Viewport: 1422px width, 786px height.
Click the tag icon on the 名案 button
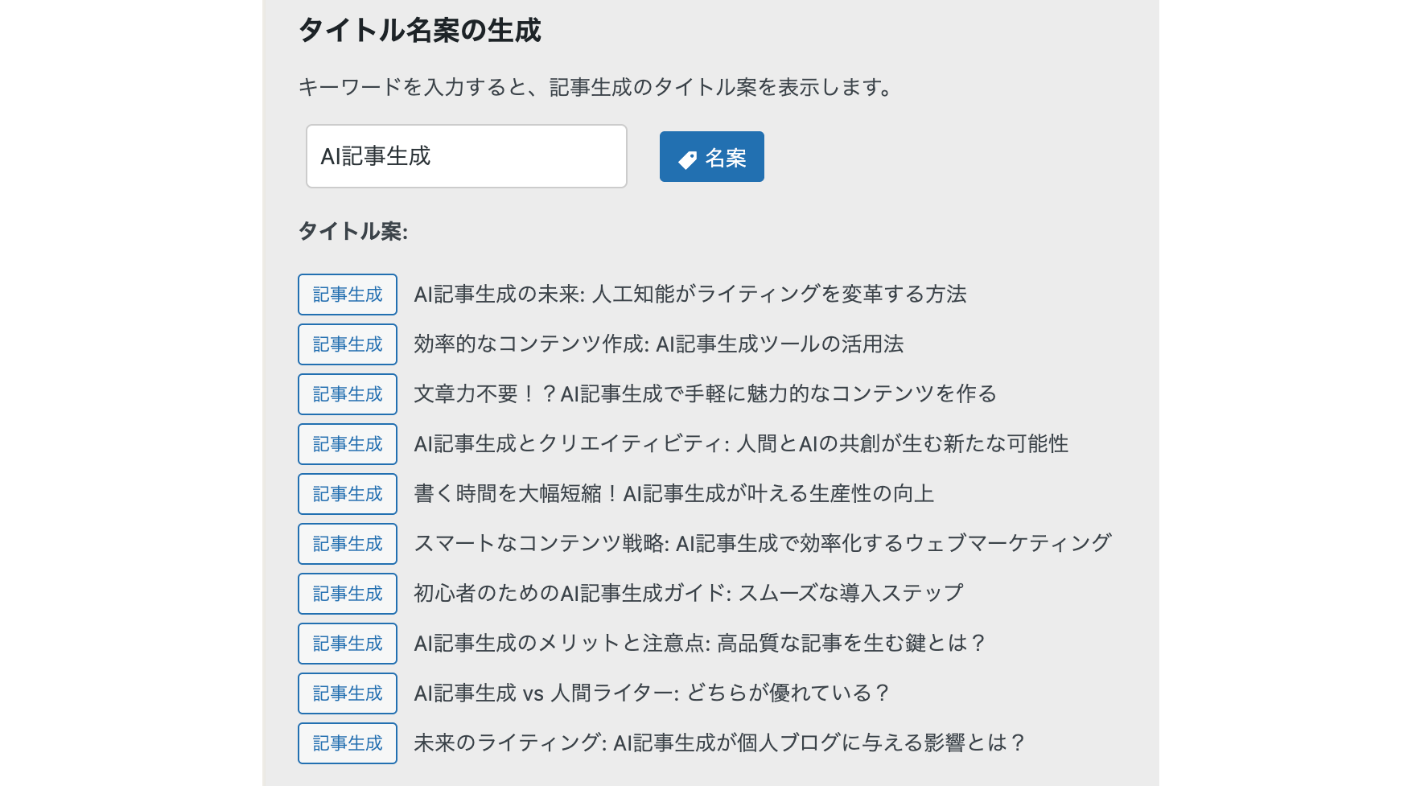coord(687,159)
